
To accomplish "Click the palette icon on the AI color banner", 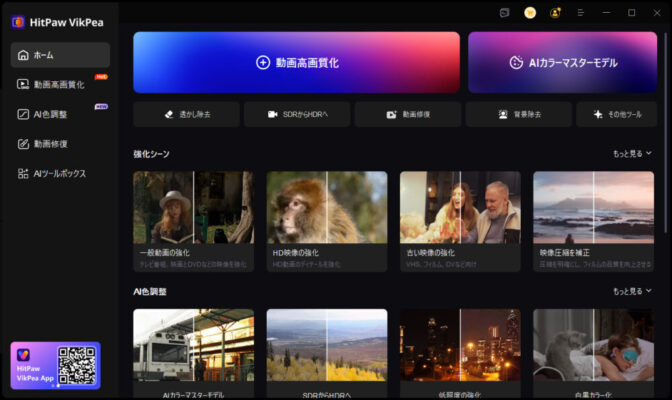I will coord(516,63).
